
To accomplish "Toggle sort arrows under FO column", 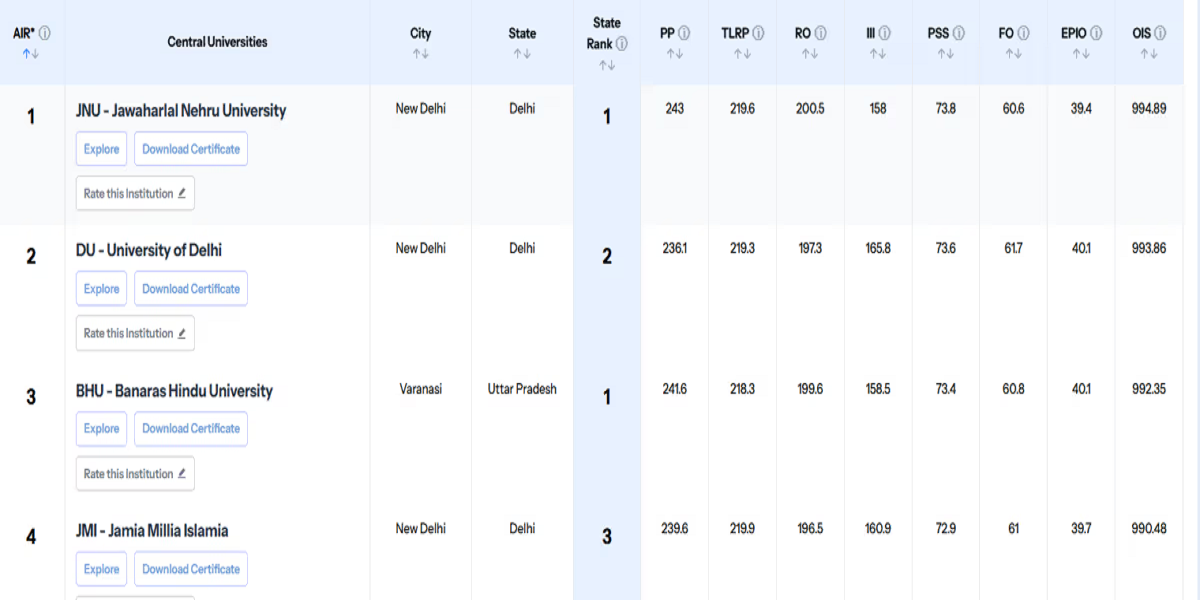I will click(x=1014, y=54).
